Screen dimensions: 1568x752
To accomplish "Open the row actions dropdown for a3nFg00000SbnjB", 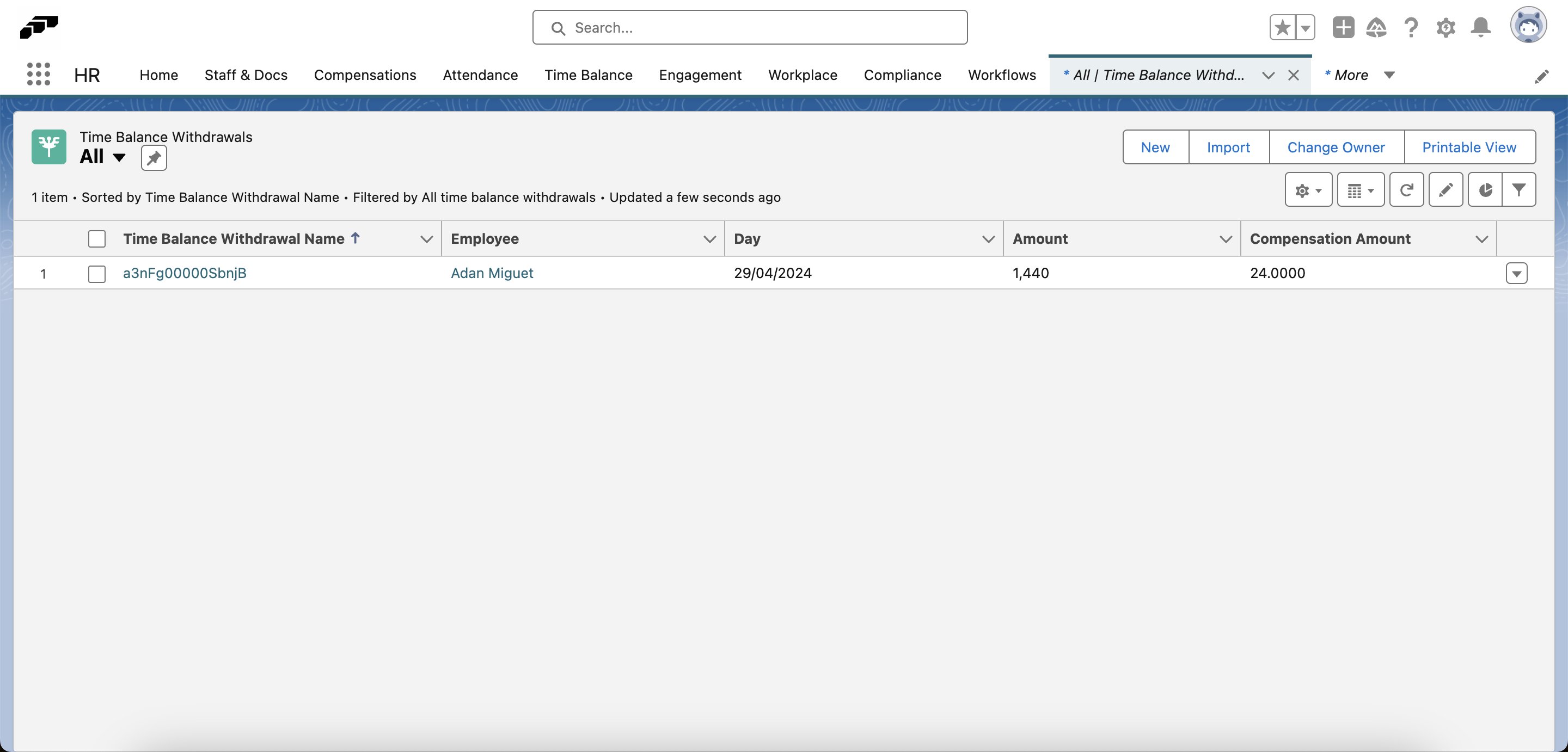I will tap(1516, 273).
